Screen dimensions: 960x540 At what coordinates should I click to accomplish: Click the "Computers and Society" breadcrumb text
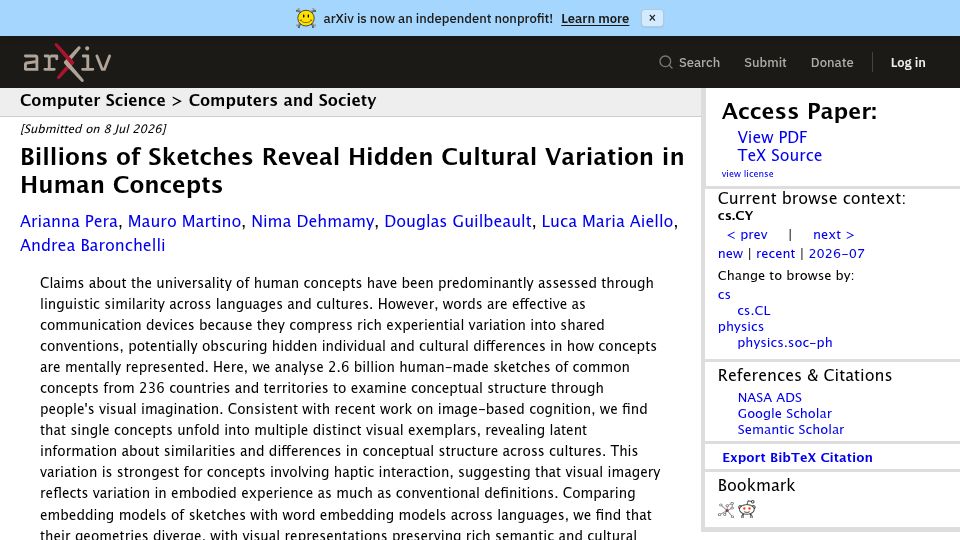(x=282, y=100)
